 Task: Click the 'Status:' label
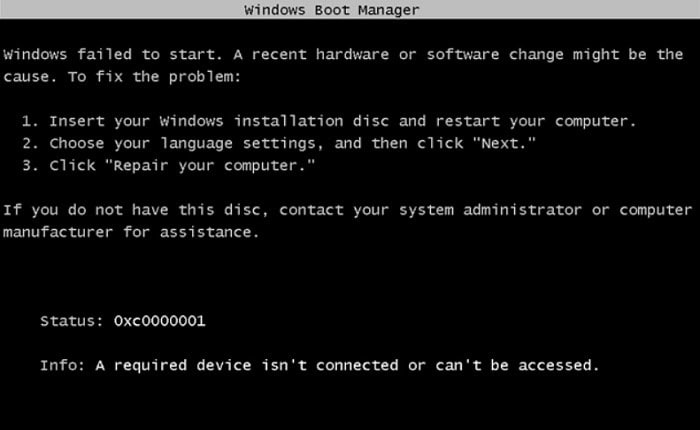pyautogui.click(x=72, y=321)
